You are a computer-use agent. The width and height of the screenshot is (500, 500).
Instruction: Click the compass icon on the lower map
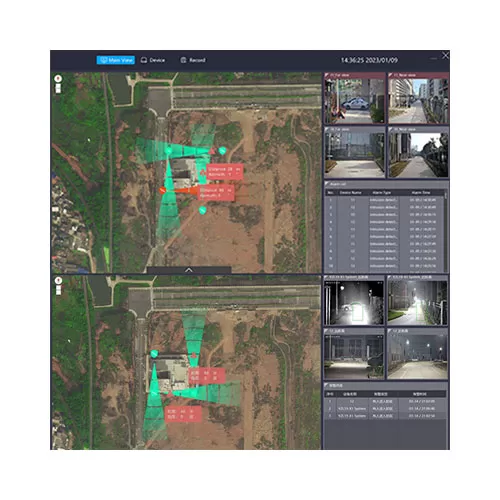(58, 280)
